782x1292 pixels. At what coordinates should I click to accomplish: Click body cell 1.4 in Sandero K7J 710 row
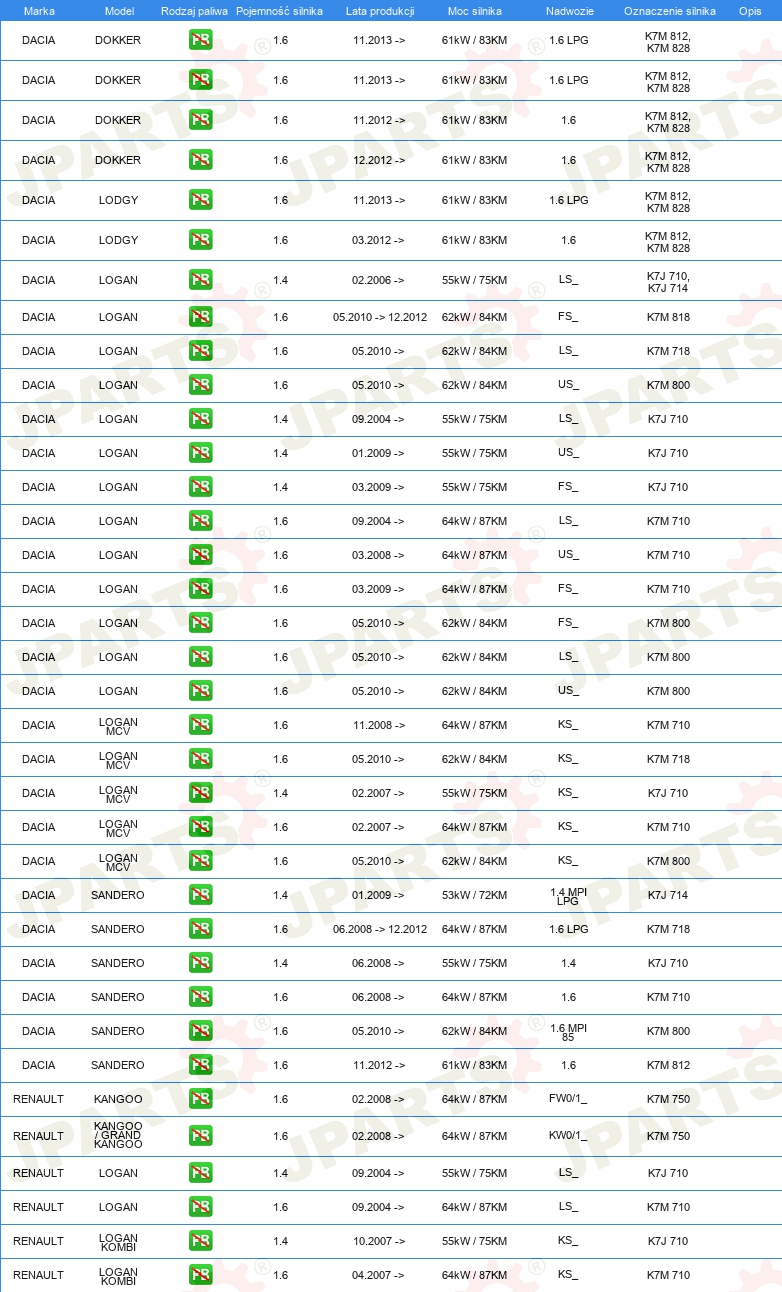568,963
